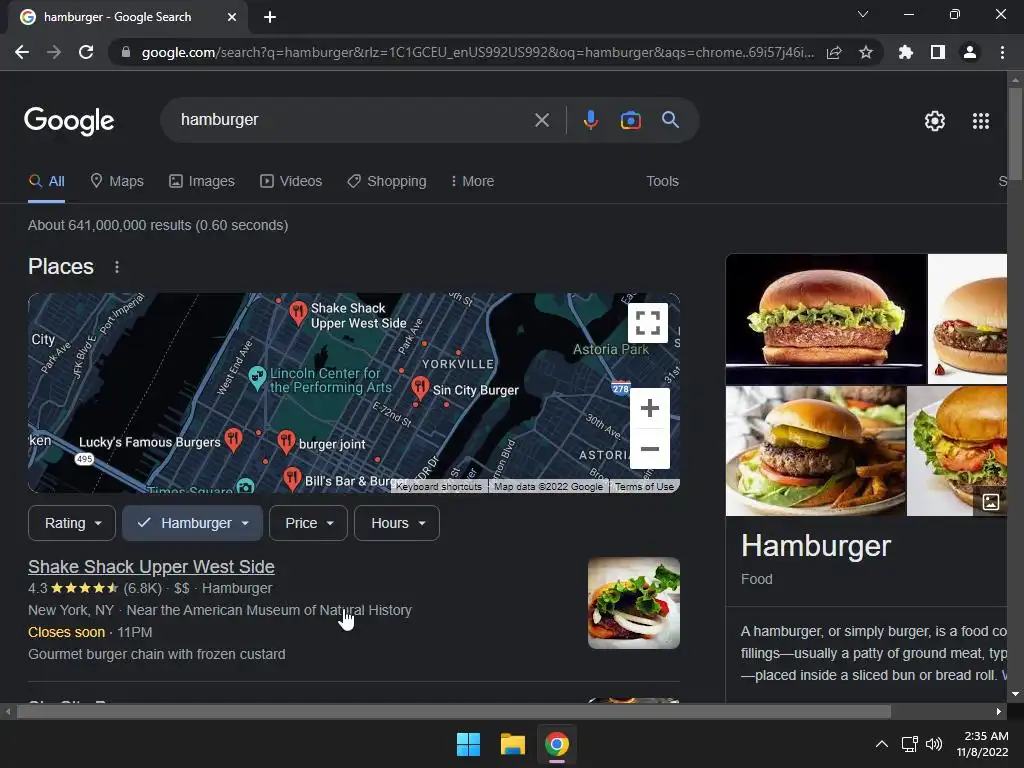The height and width of the screenshot is (768, 1024).
Task: Click the burger joint map pin
Action: tap(285, 441)
